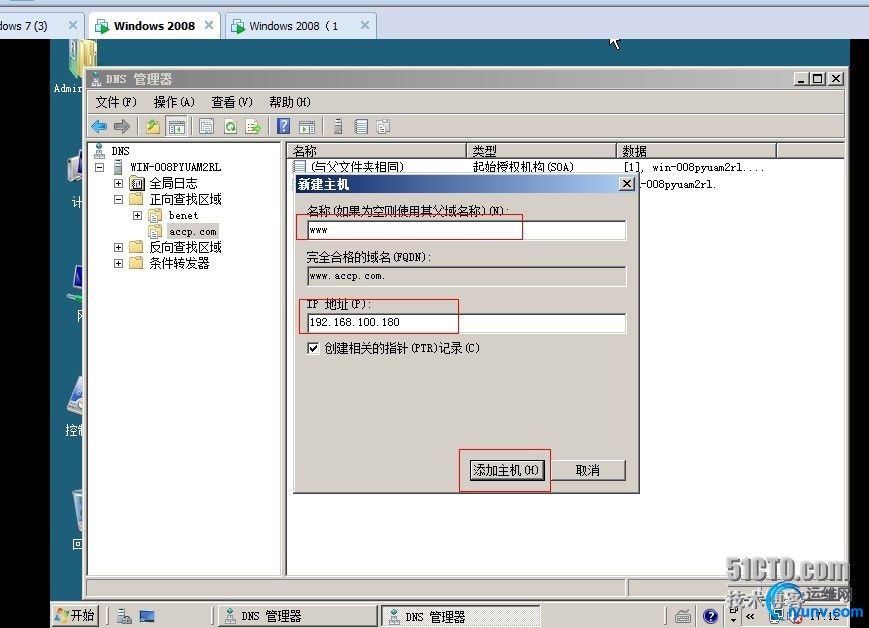Screen dimensions: 869x628
Task: Click second DNS 管理器 taskbar button
Action: tap(459, 616)
